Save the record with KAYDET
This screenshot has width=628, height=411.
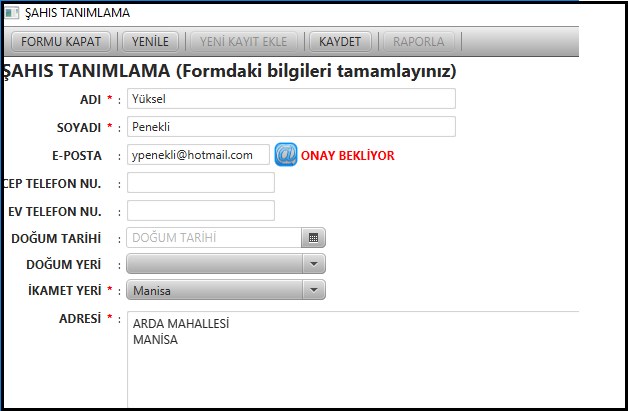tap(340, 42)
